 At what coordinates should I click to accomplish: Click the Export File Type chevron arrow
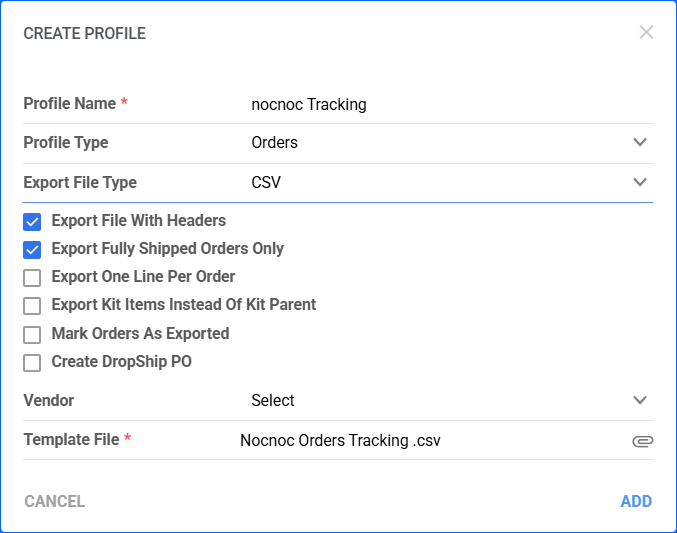click(x=640, y=182)
